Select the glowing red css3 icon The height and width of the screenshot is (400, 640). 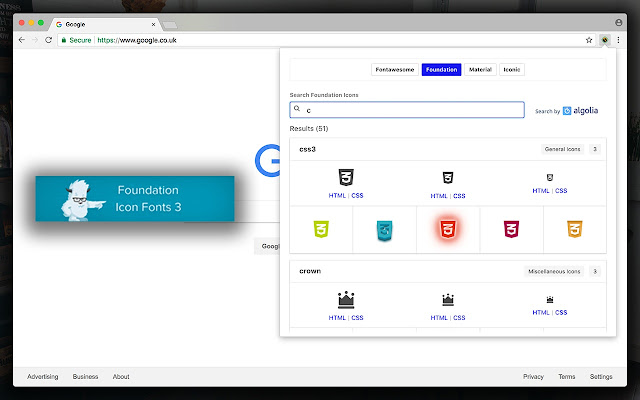tap(448, 229)
